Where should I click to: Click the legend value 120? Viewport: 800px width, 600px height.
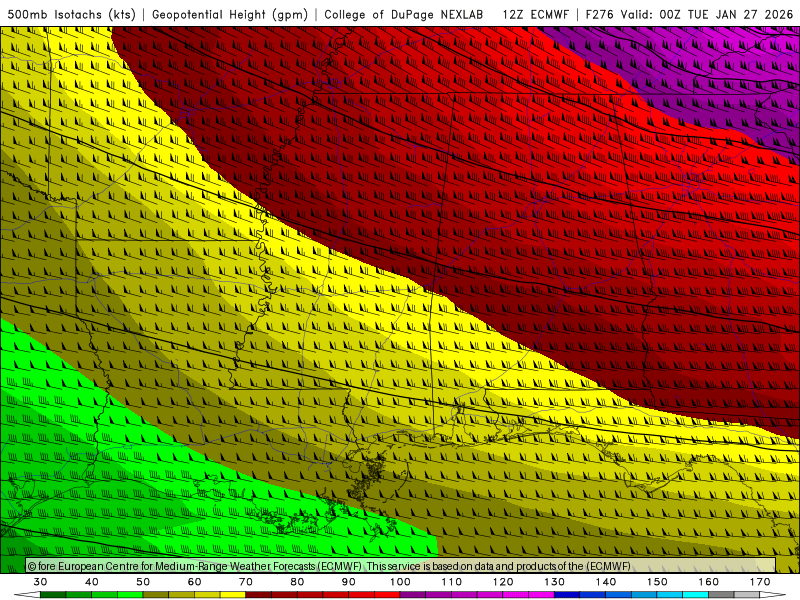503,582
